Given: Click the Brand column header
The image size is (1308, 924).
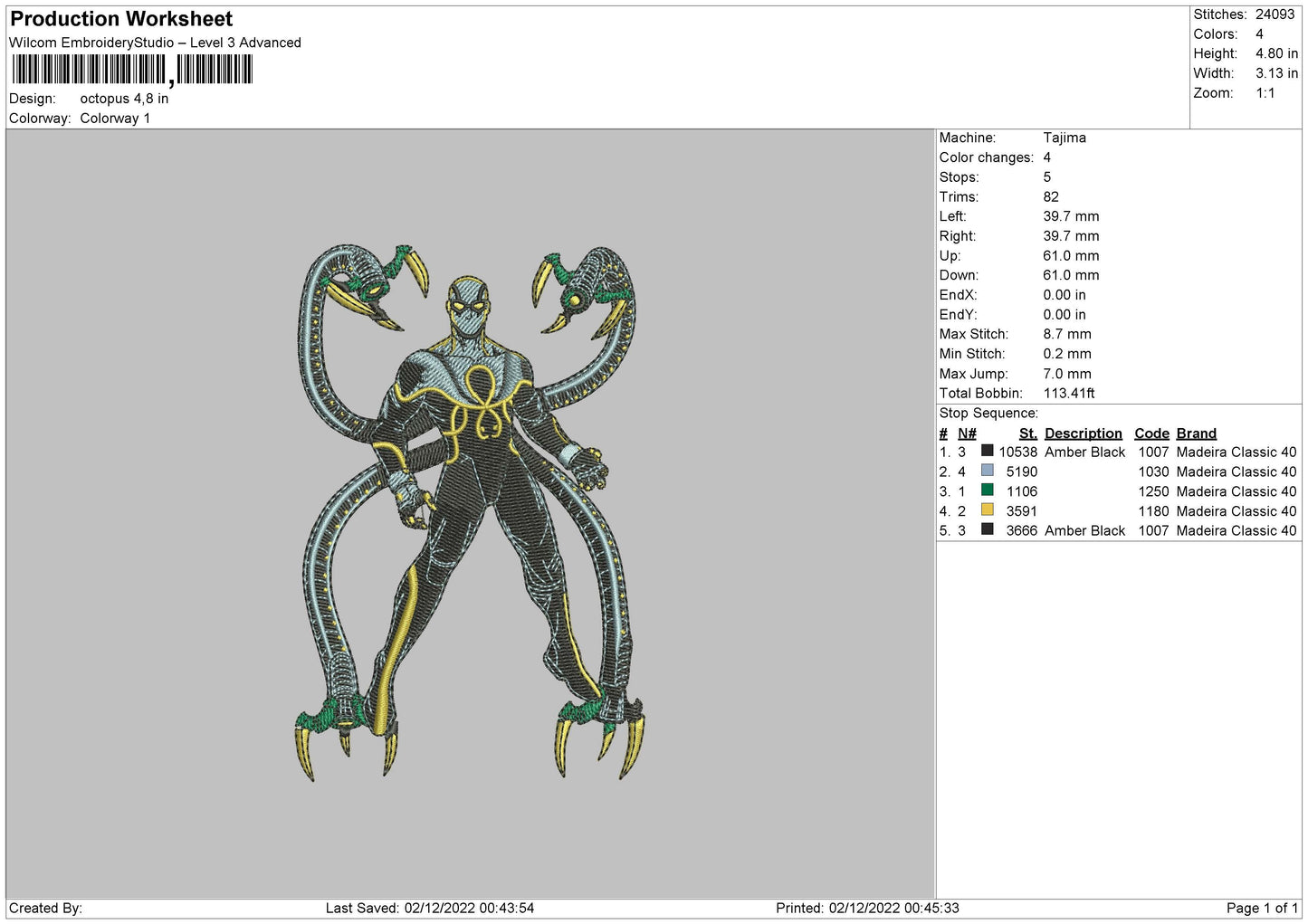Looking at the screenshot, I should 1197,433.
